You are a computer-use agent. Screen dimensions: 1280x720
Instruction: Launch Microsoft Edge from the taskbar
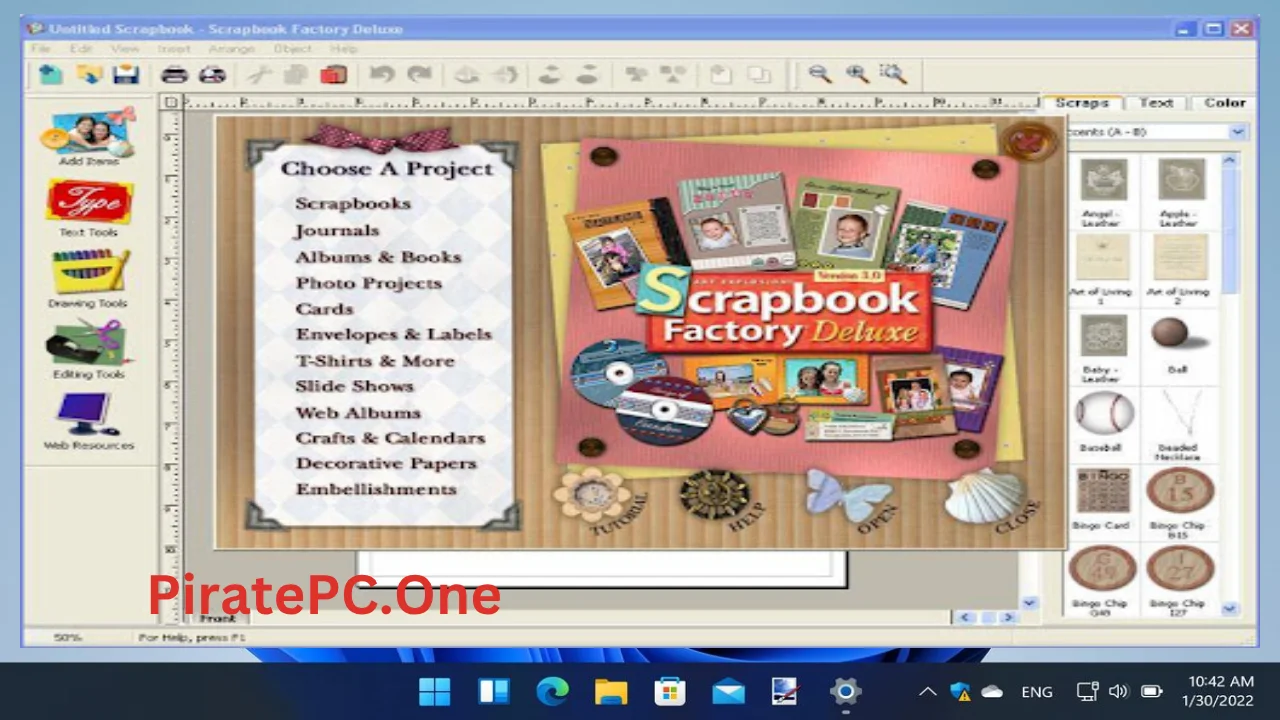(552, 691)
